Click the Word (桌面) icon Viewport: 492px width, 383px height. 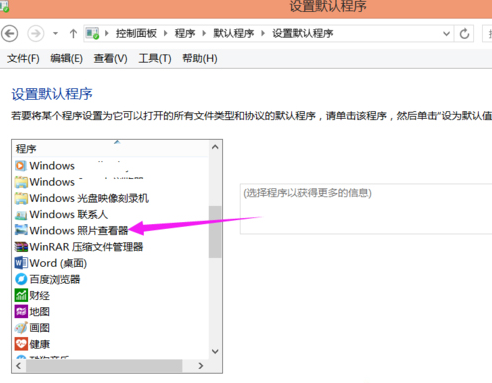21,263
